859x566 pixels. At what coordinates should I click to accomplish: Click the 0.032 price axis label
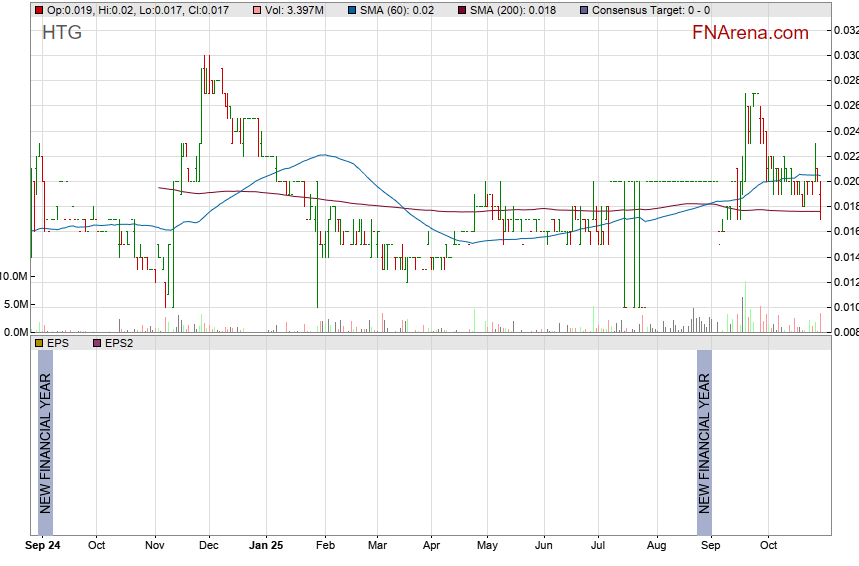tap(846, 30)
